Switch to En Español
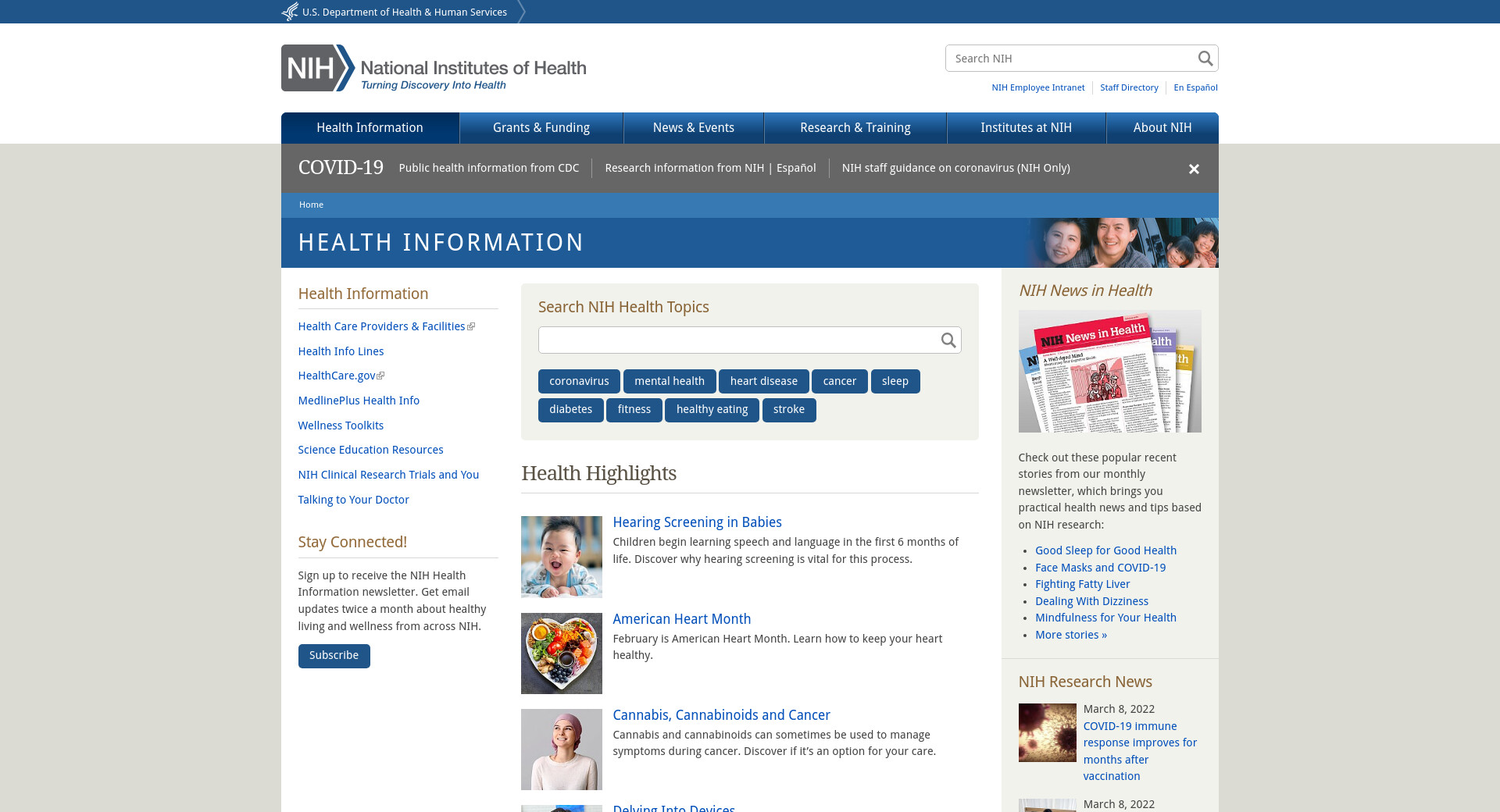 1195,87
